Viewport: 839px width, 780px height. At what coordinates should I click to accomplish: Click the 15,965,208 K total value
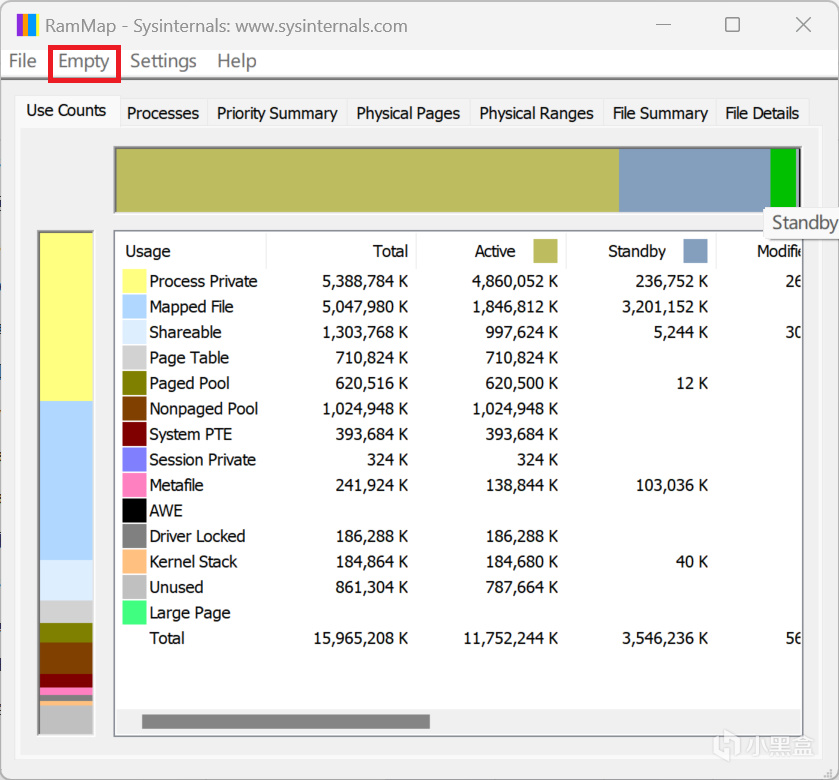coord(361,638)
